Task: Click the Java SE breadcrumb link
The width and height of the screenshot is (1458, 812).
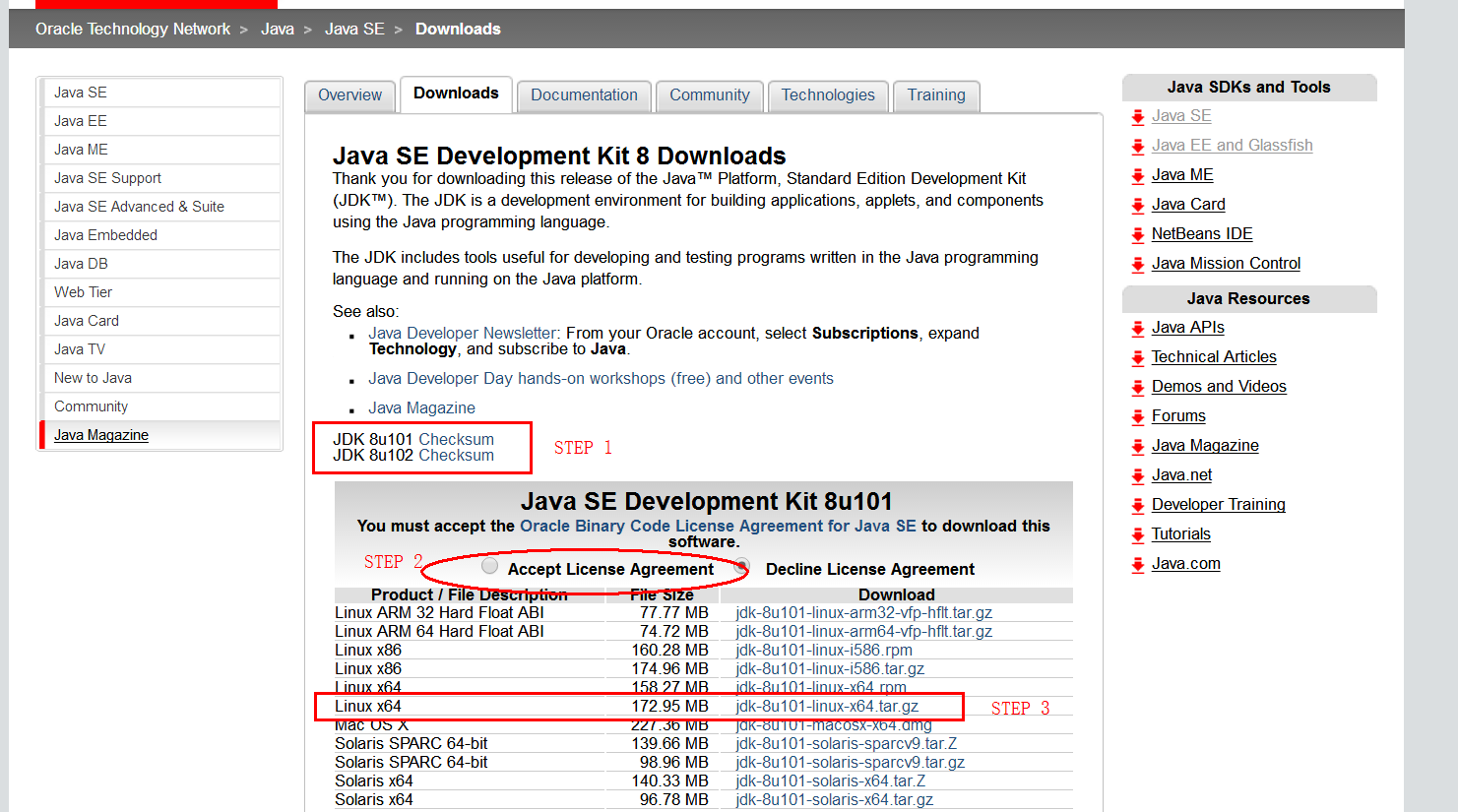Action: [x=354, y=30]
